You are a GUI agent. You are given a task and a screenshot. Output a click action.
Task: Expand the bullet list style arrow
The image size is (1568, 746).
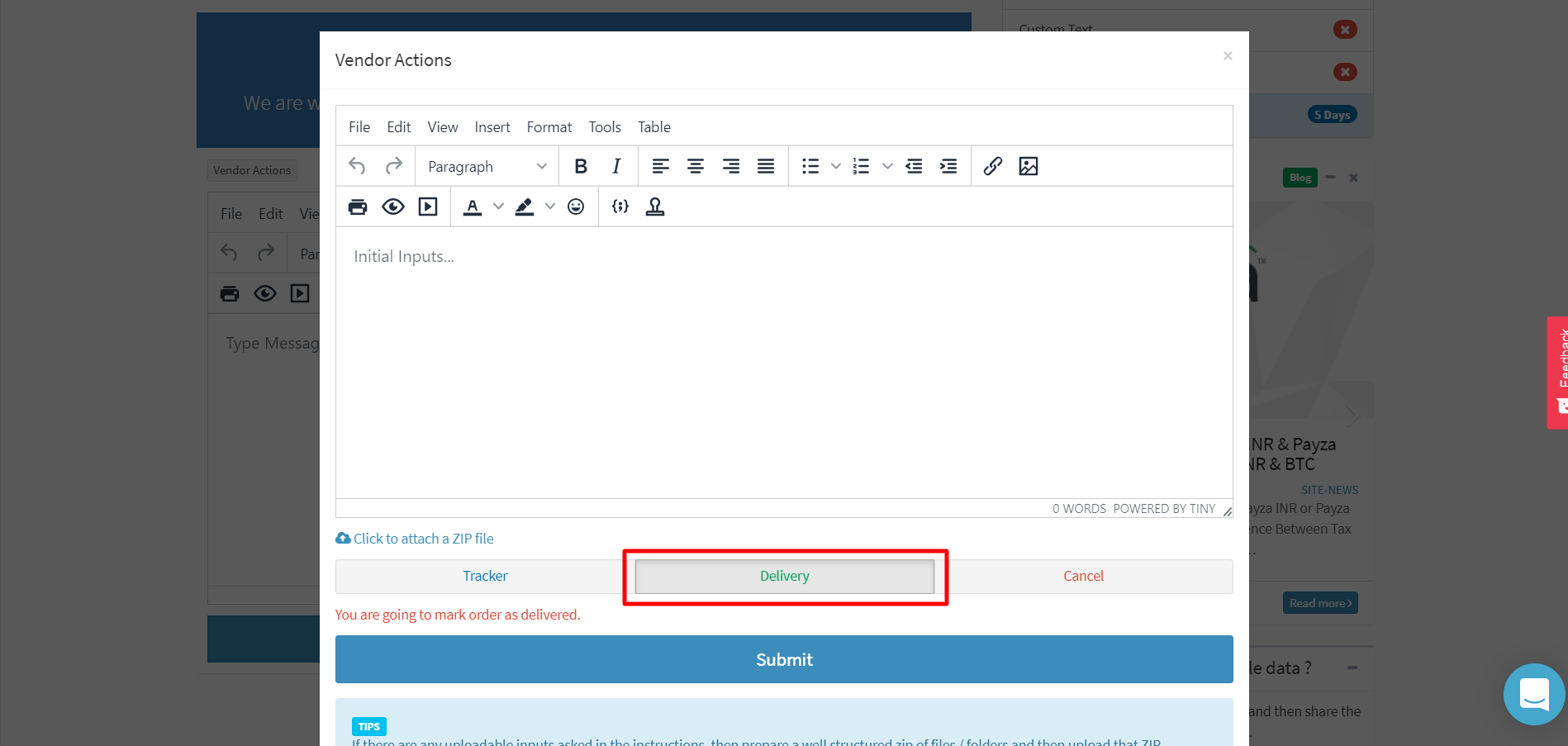pos(836,166)
